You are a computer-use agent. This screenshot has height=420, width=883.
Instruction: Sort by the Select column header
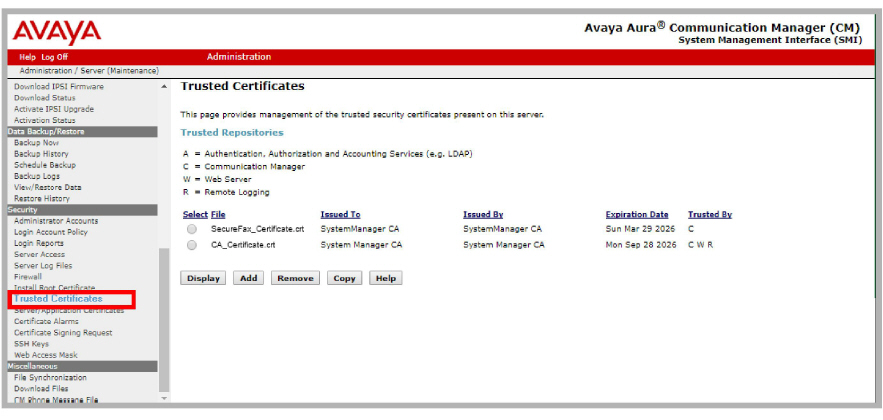(x=195, y=215)
